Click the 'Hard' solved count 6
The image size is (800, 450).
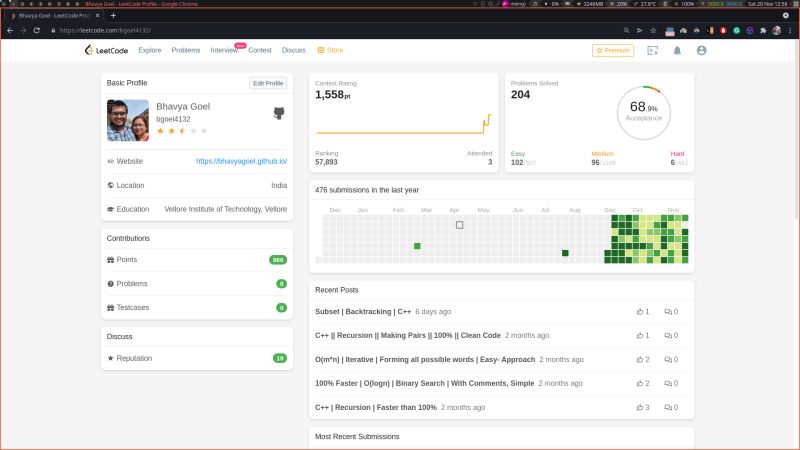(x=672, y=162)
